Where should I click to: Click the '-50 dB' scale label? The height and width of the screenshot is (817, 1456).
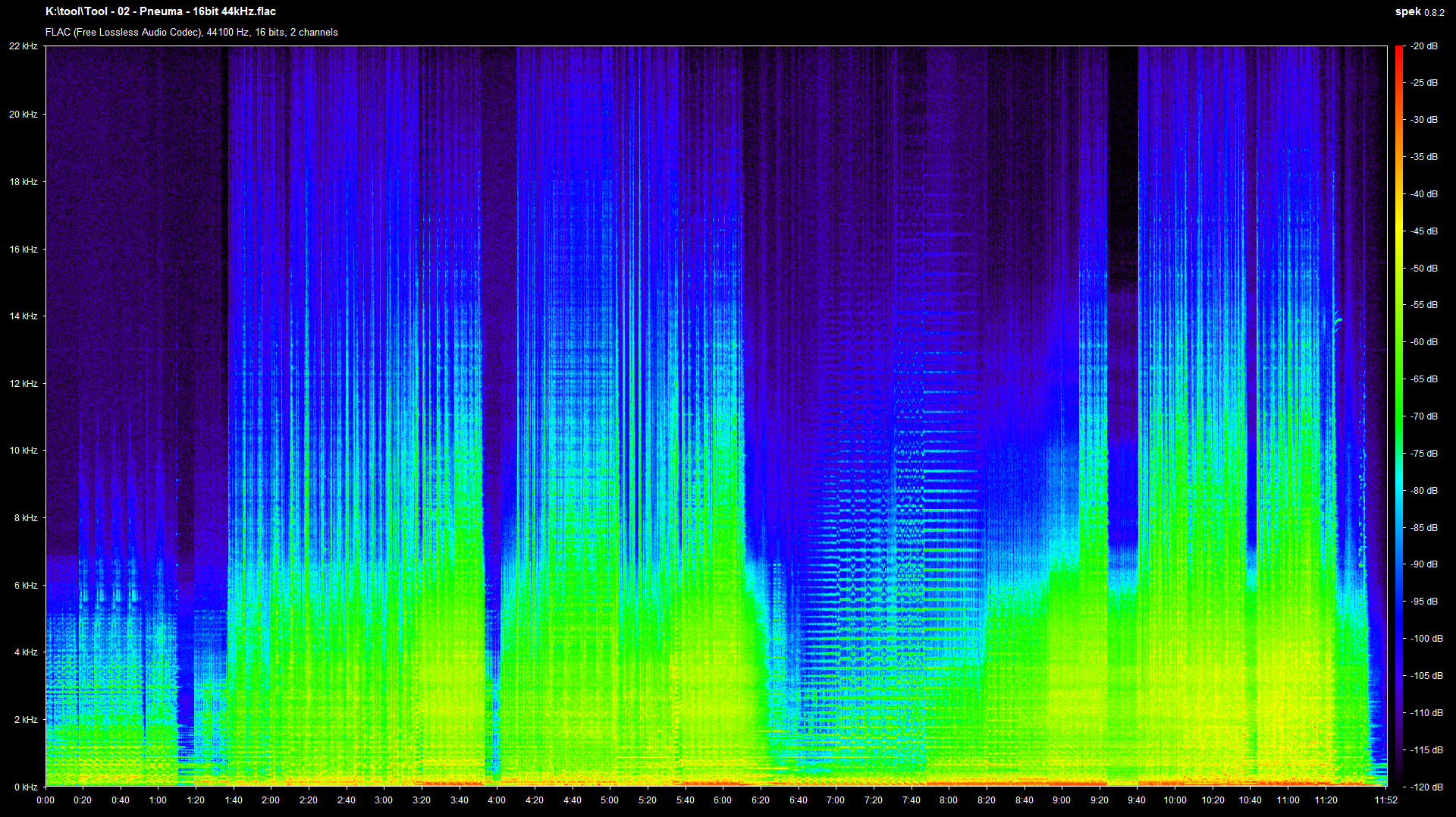pos(1424,269)
